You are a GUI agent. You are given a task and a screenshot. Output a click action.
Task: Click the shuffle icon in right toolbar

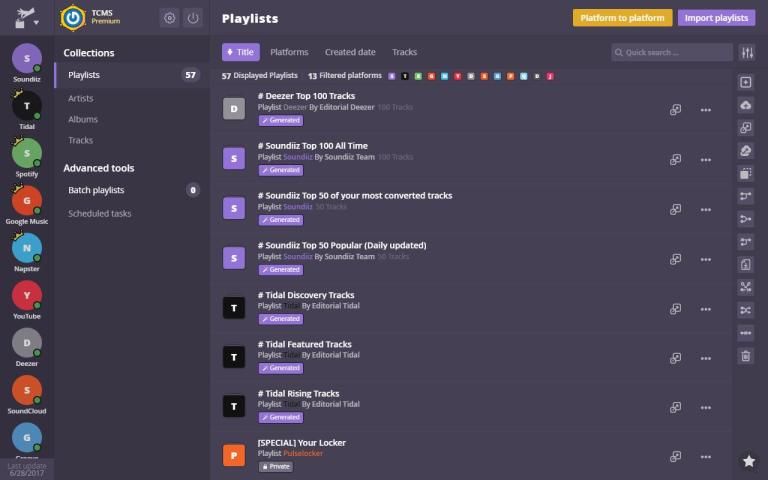[746, 287]
